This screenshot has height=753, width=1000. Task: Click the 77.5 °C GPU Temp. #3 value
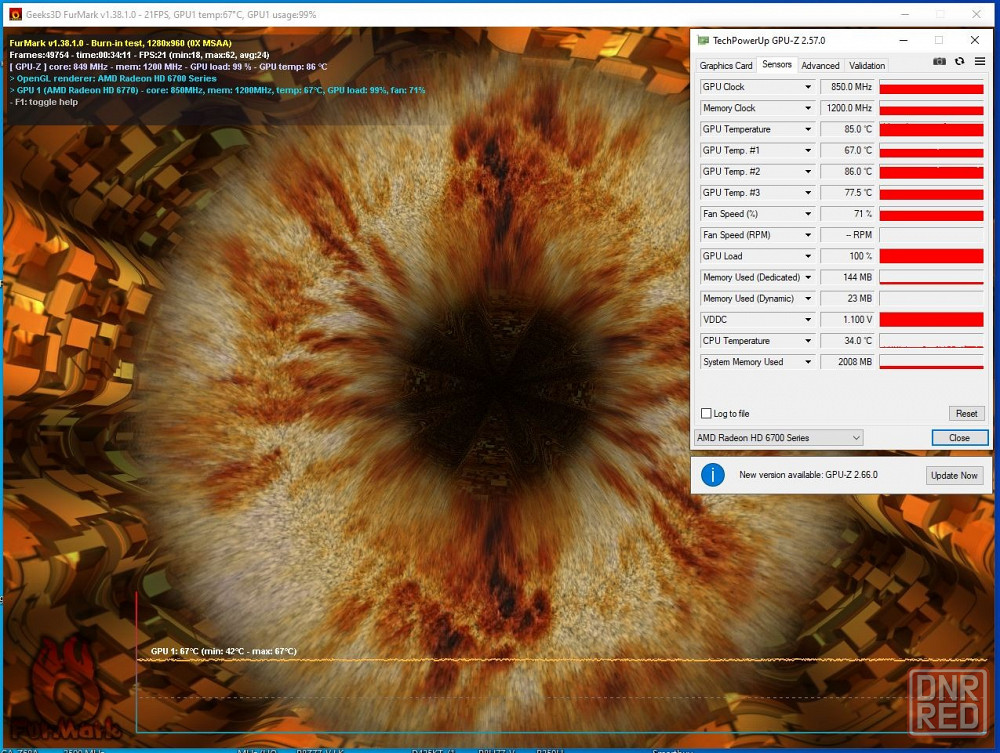point(847,192)
